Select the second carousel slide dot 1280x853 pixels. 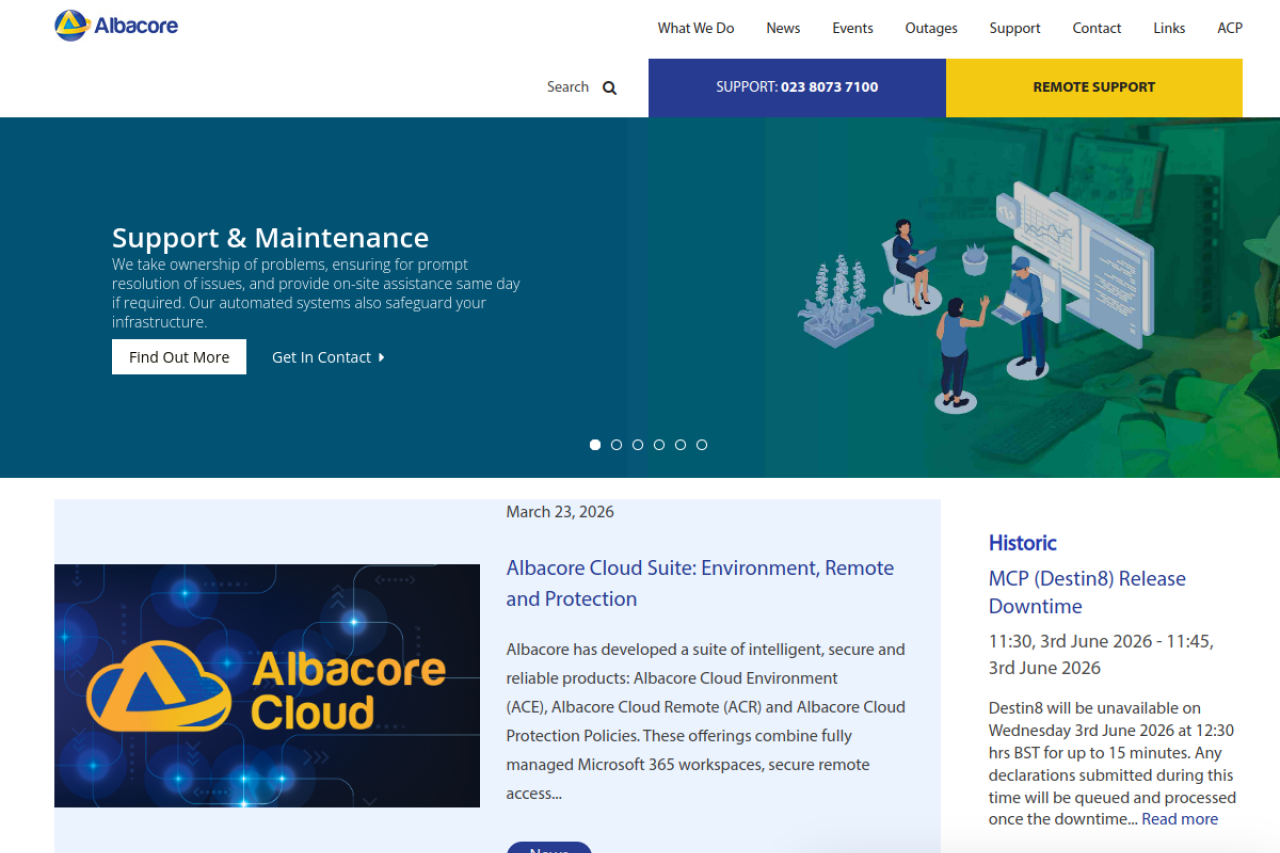click(x=616, y=445)
